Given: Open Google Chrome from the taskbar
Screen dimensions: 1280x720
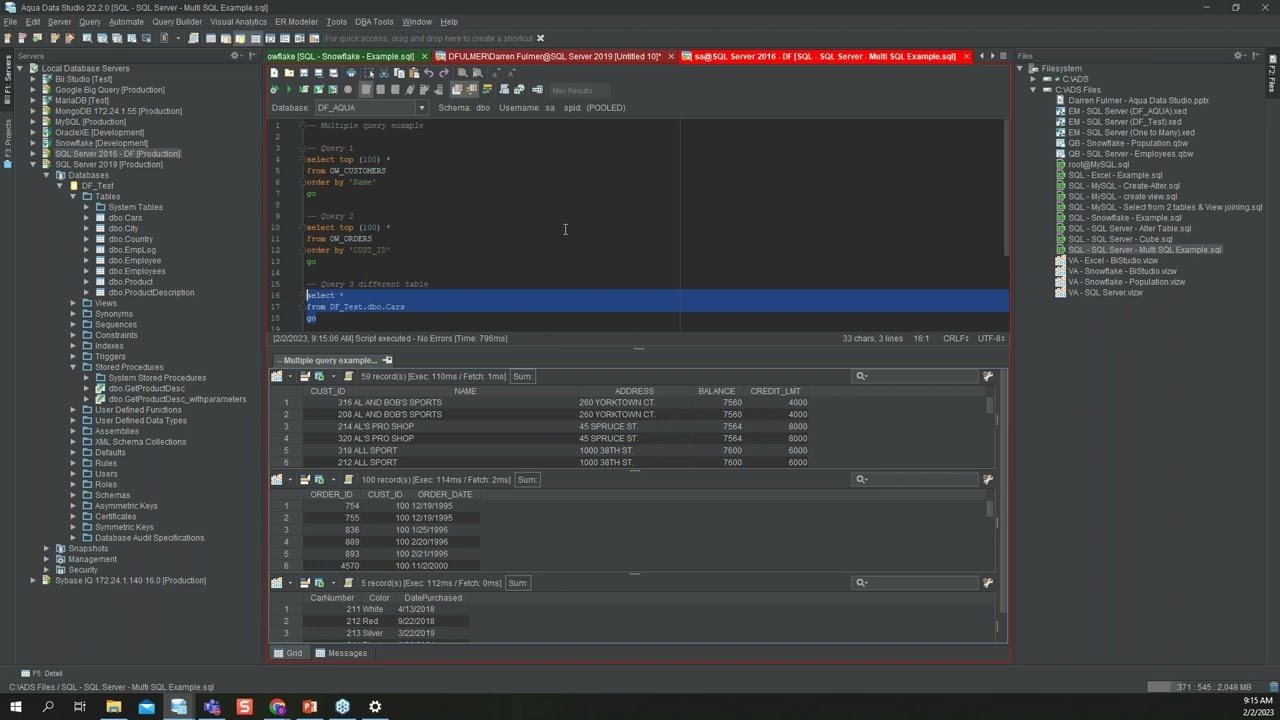Looking at the screenshot, I should 277,706.
